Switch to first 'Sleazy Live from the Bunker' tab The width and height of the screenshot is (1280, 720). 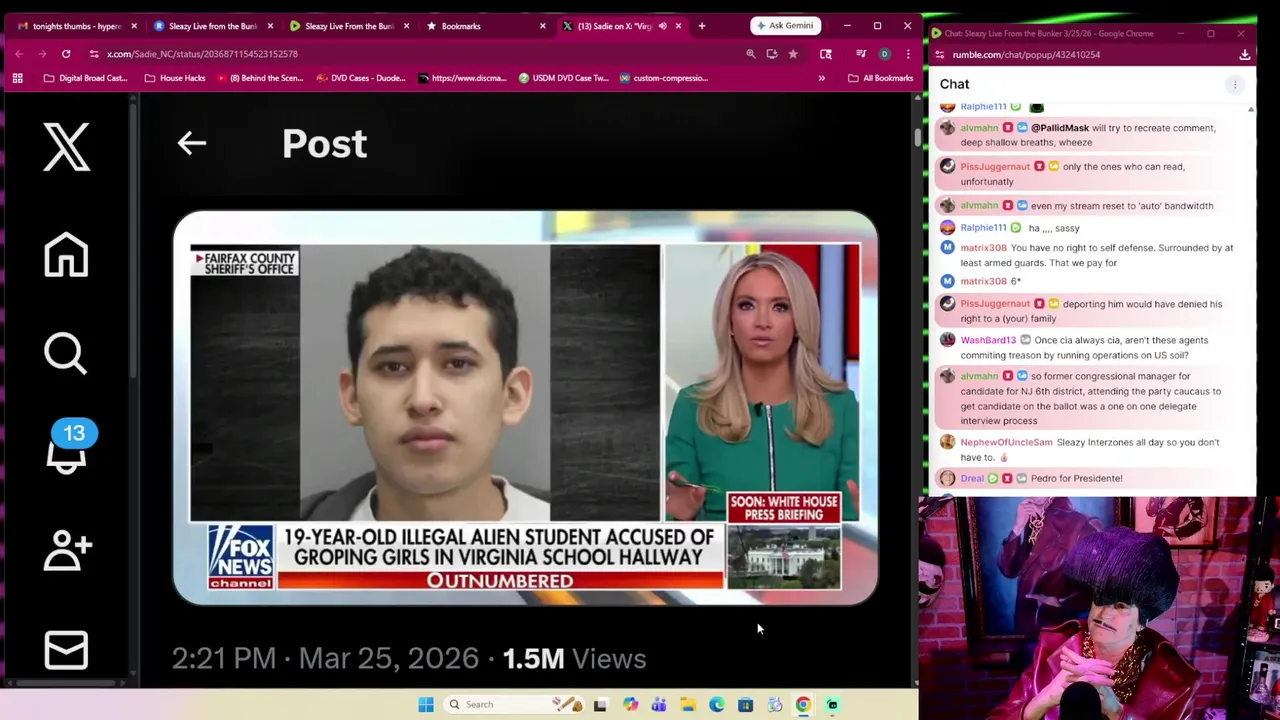point(212,26)
